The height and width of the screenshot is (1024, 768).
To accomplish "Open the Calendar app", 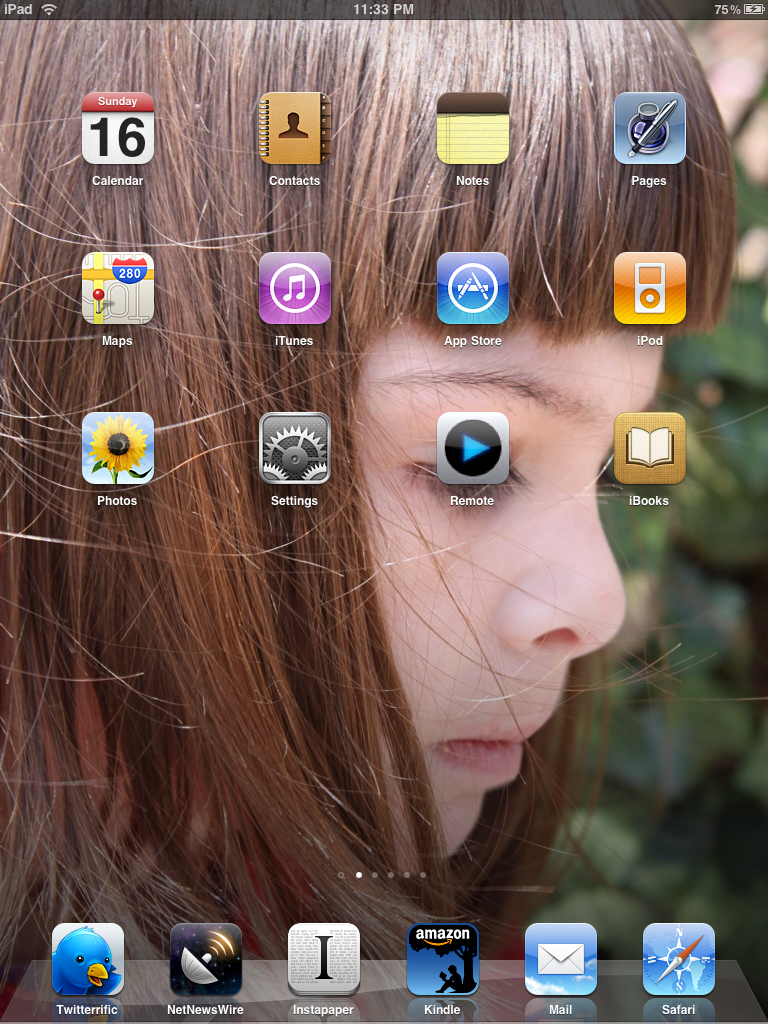I will pos(118,129).
